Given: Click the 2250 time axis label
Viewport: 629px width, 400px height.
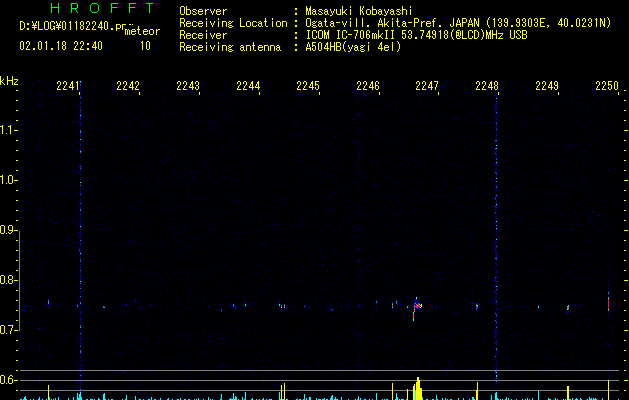Looking at the screenshot, I should (x=607, y=85).
